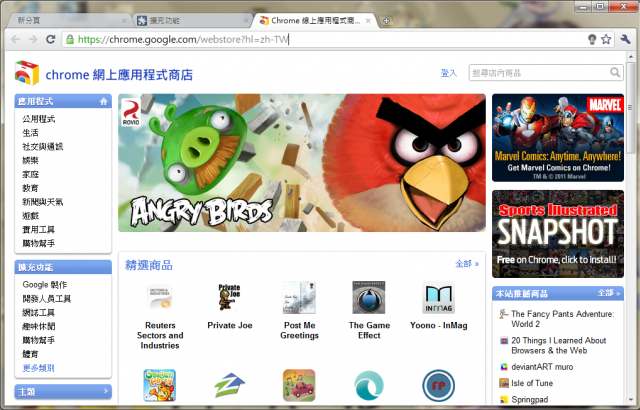
Task: Select the 遊戲 category
Action: point(30,216)
